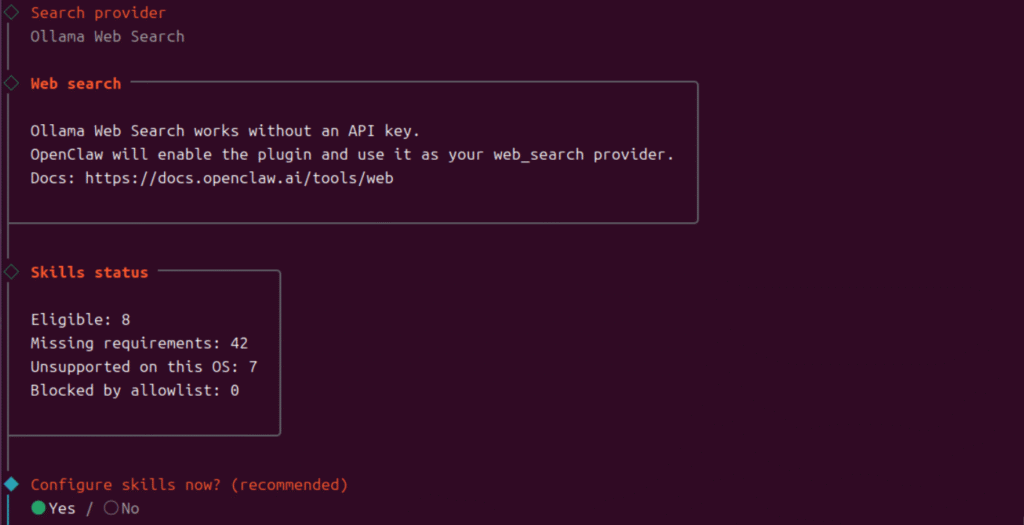
Task: Select the No radio option
Action: (111, 508)
